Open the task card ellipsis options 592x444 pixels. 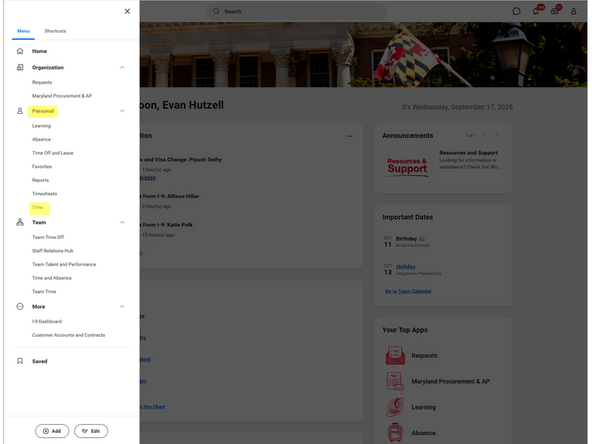point(350,136)
